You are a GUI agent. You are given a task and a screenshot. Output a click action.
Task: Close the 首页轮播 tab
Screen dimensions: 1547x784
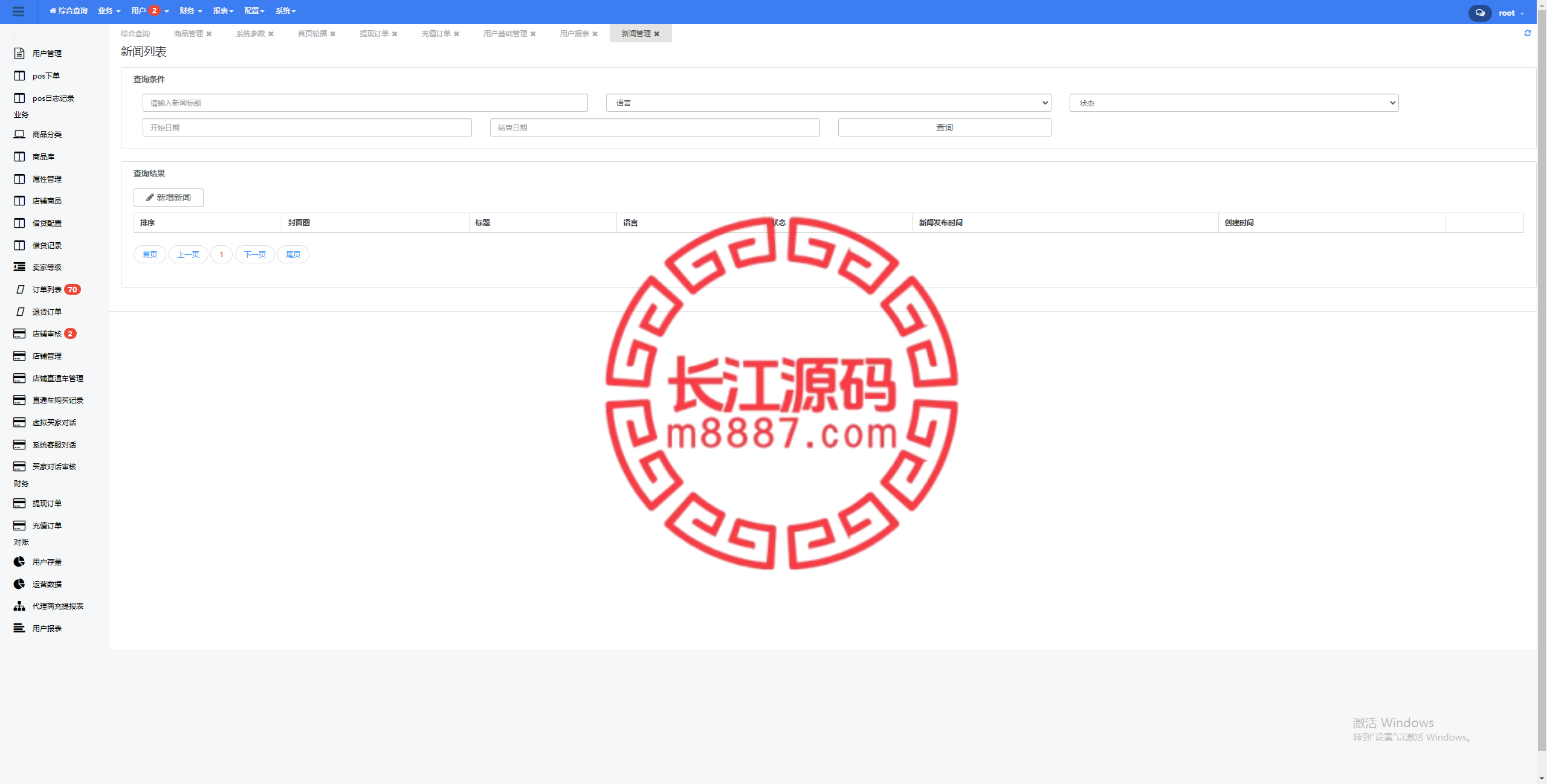[333, 34]
